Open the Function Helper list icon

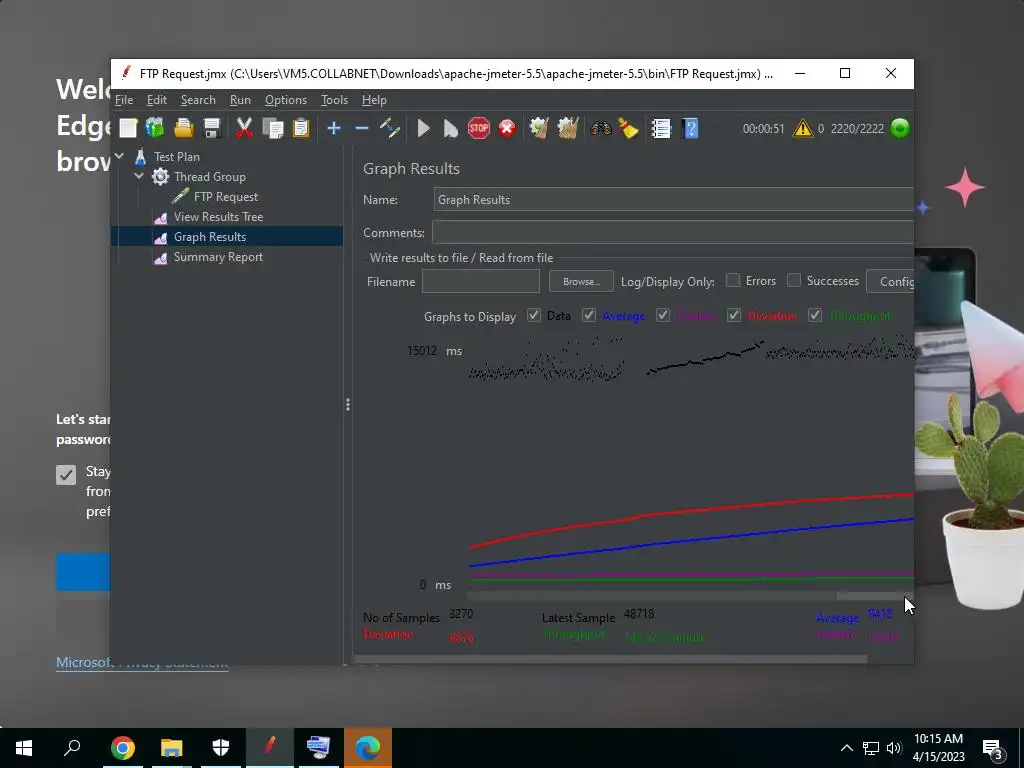point(661,128)
